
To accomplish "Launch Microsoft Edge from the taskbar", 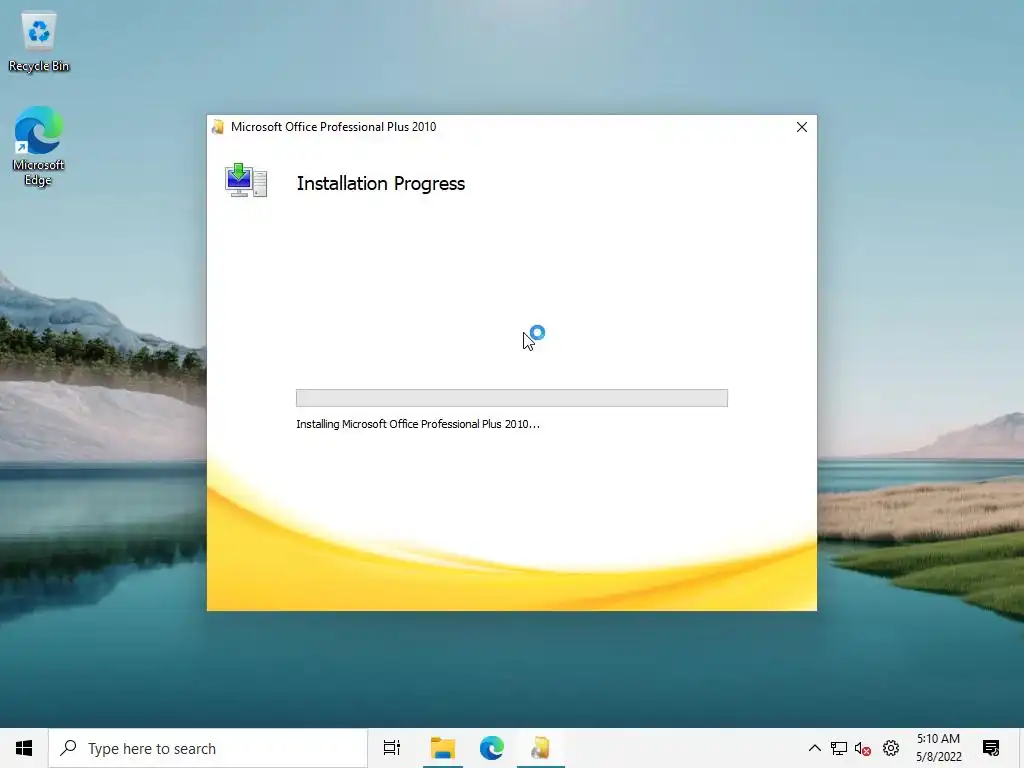I will coord(492,748).
